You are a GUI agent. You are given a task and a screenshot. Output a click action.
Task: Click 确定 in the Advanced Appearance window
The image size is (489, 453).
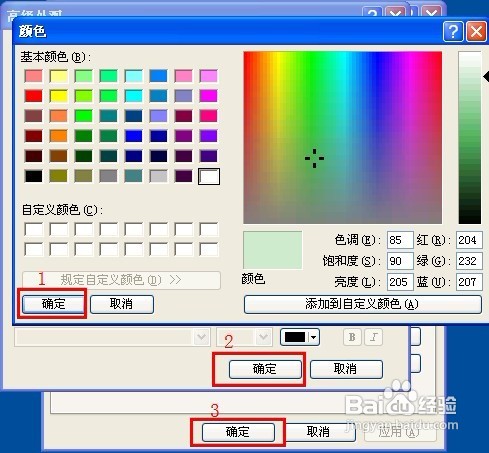click(x=265, y=369)
